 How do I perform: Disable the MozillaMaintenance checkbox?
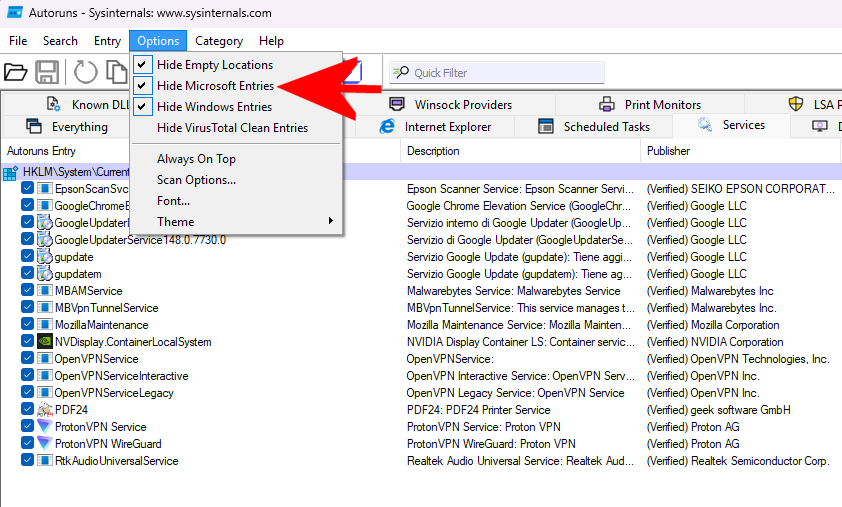(x=27, y=324)
